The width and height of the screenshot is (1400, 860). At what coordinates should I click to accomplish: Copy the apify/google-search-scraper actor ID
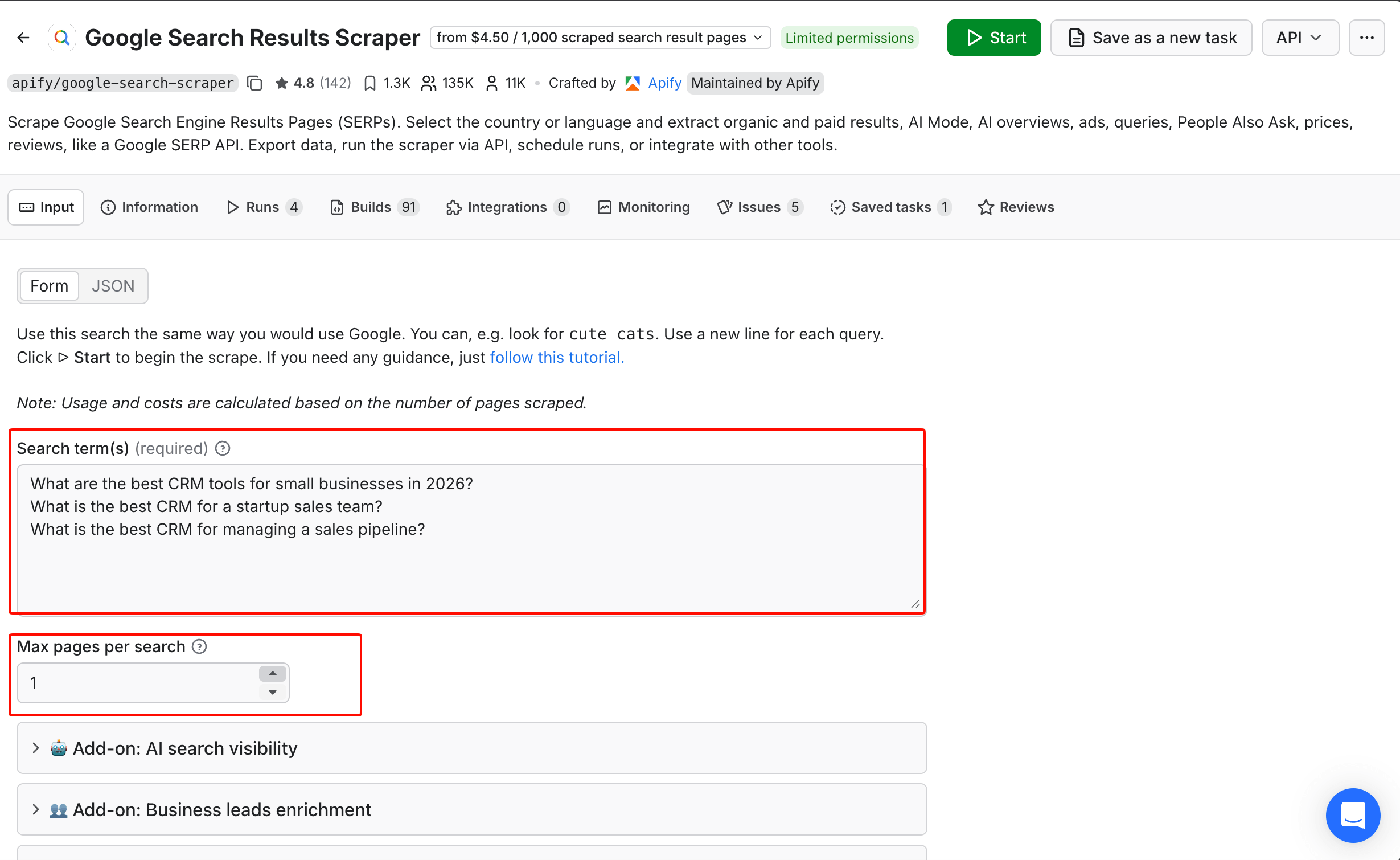[254, 83]
